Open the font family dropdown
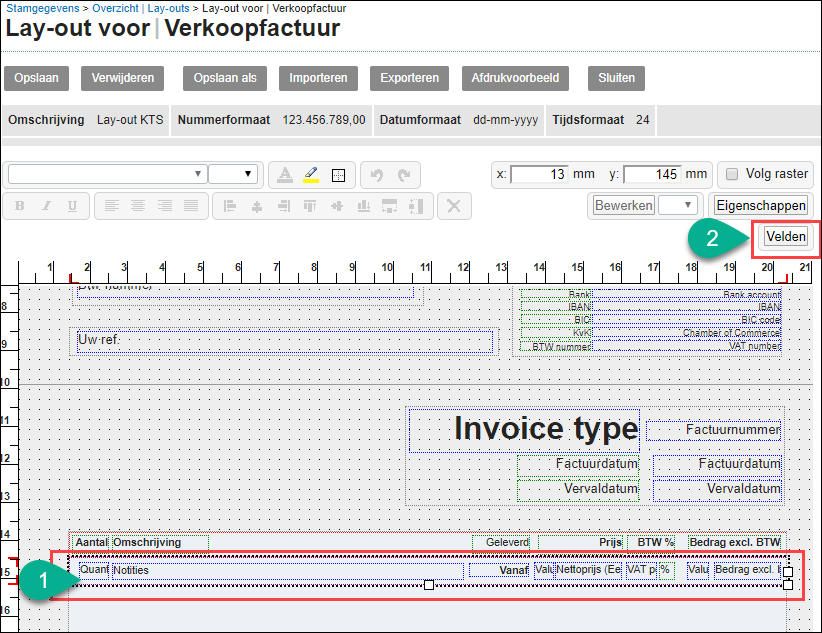Image resolution: width=822 pixels, height=633 pixels. (x=105, y=172)
